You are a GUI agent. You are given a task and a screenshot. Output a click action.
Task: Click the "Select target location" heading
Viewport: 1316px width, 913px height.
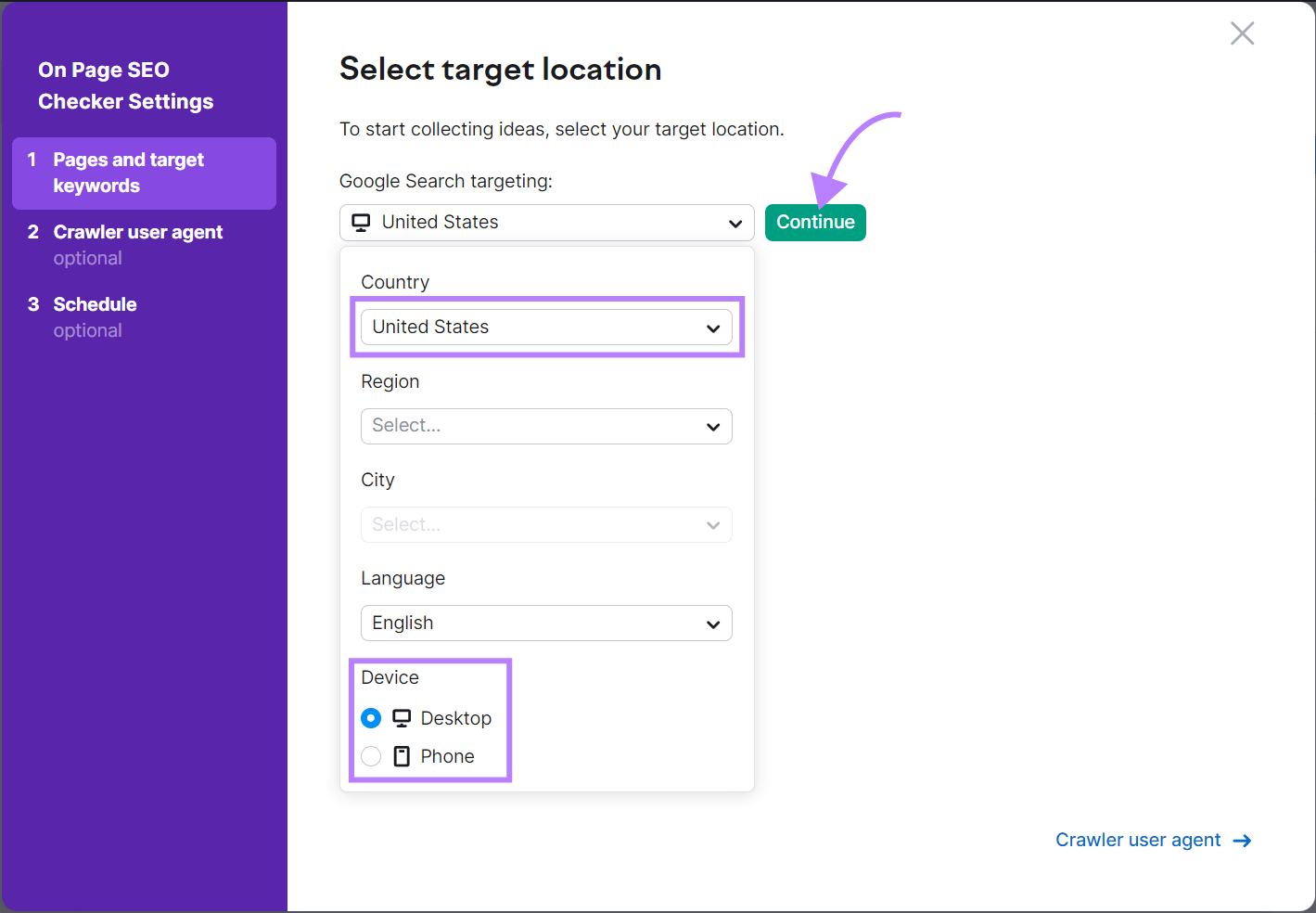[500, 70]
